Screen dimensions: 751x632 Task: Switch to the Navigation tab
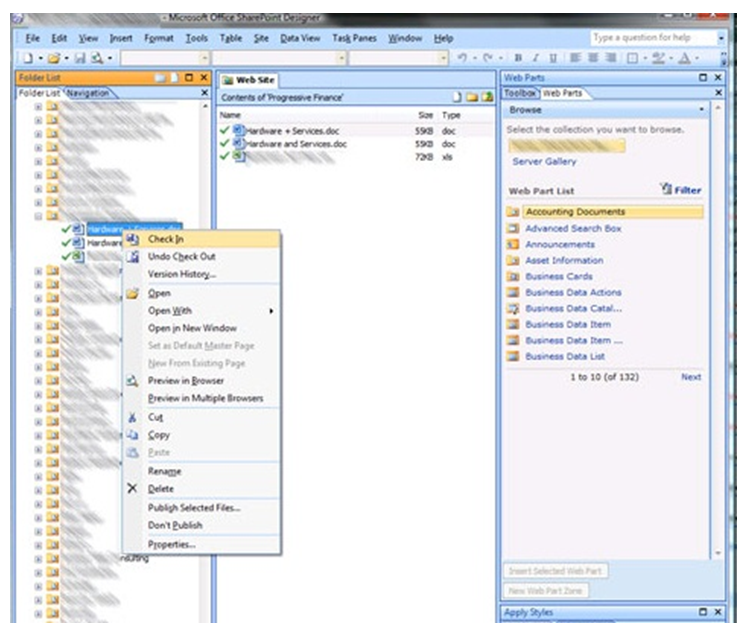(x=88, y=93)
